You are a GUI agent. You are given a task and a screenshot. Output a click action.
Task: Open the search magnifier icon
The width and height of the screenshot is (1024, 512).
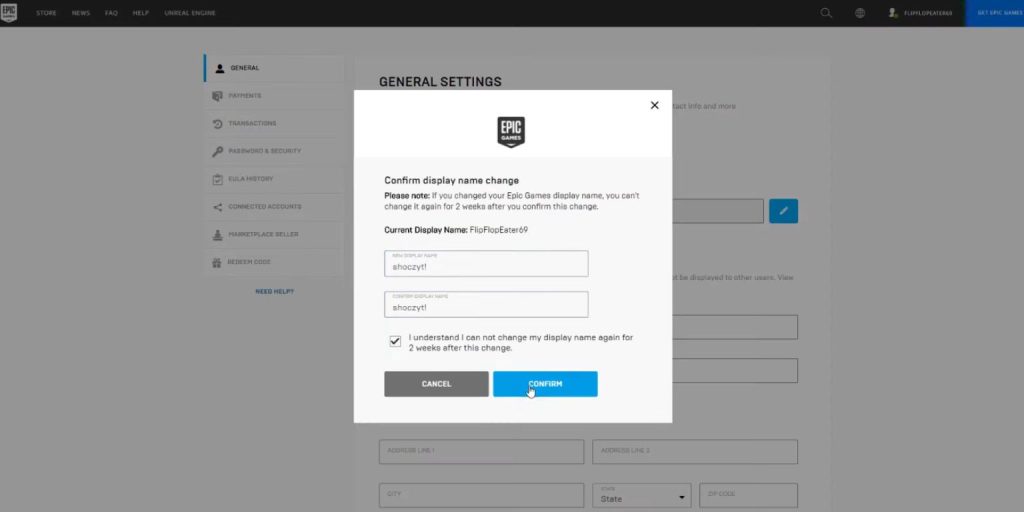coord(826,13)
